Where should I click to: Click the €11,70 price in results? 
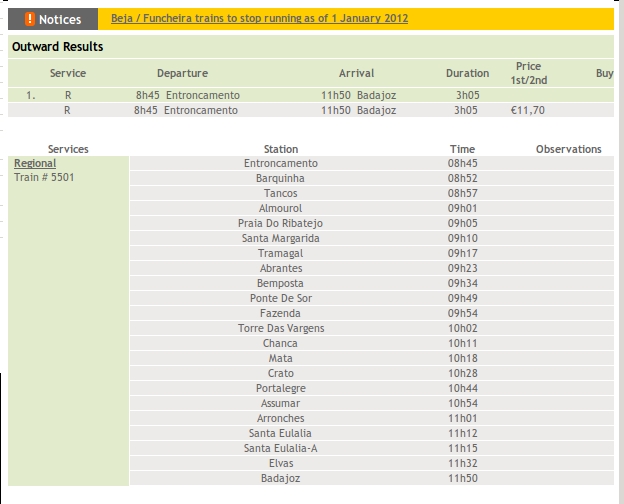click(527, 110)
